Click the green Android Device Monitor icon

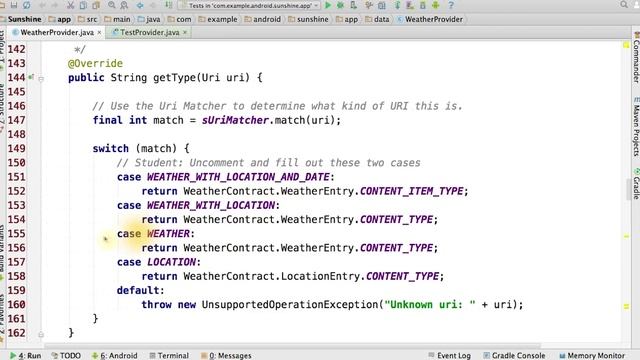436,5
